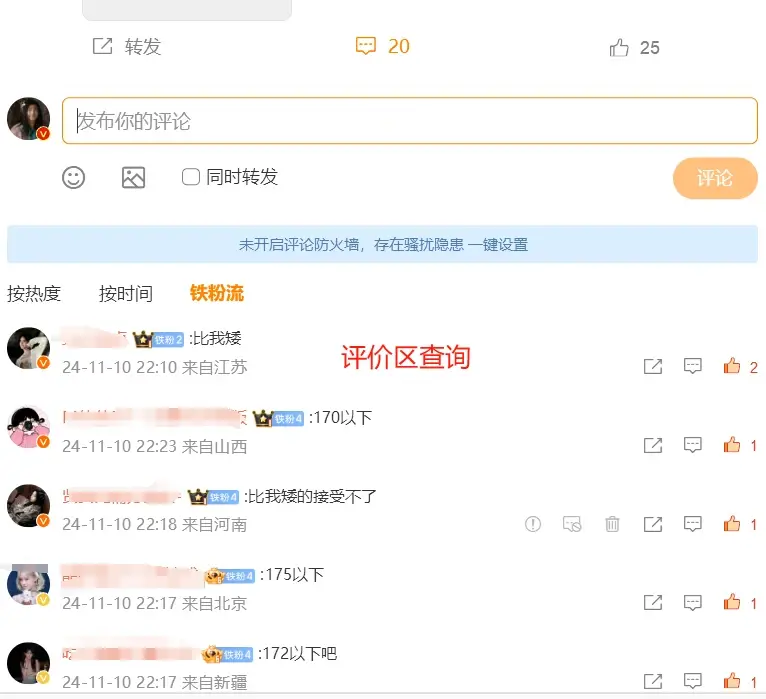Select the 铁粉流 tab
The height and width of the screenshot is (699, 766).
click(217, 293)
